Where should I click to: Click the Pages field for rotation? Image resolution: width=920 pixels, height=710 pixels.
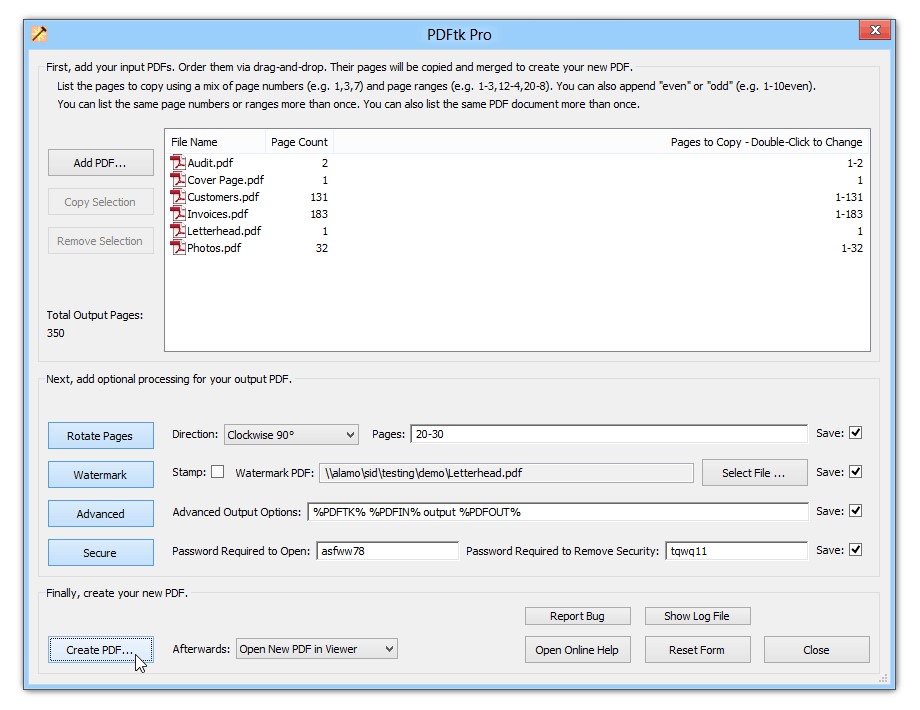pos(608,434)
